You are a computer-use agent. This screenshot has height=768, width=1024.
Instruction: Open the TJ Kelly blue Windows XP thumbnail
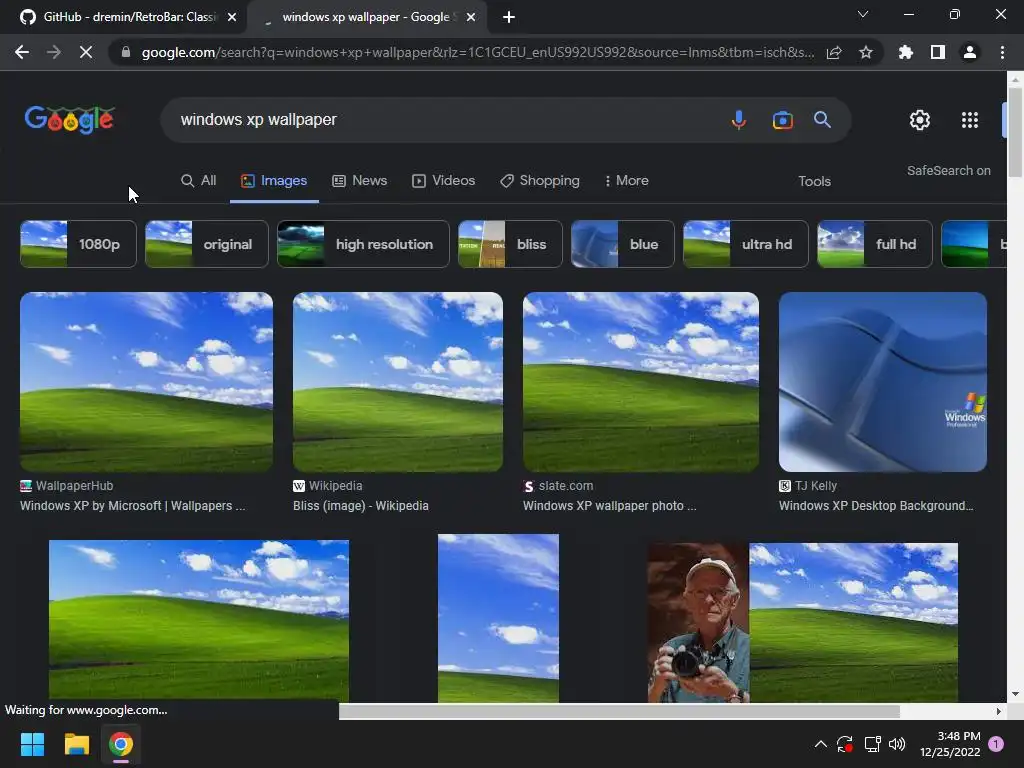pos(882,381)
